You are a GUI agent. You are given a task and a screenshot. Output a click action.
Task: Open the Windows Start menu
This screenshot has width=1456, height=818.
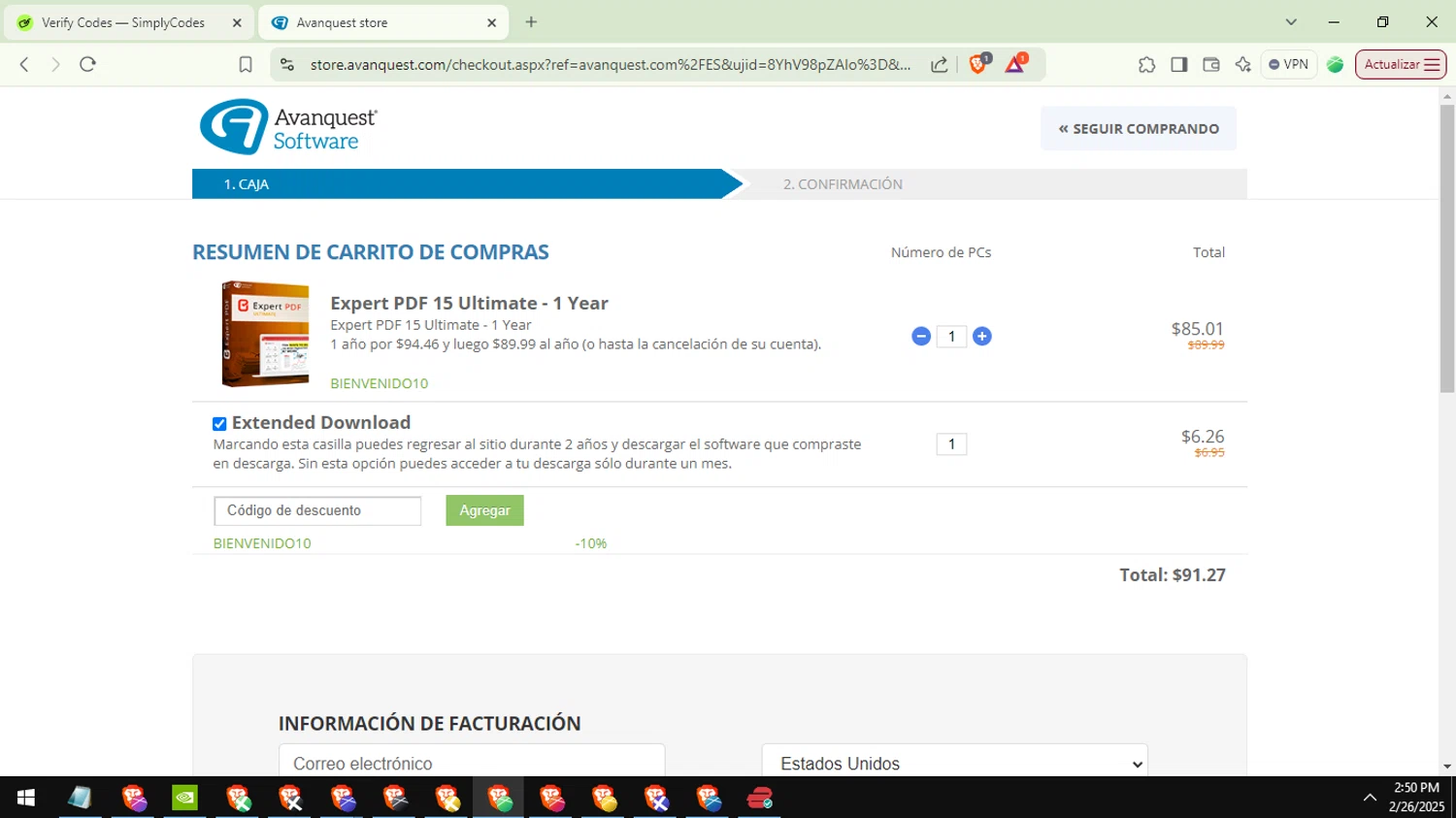26,798
